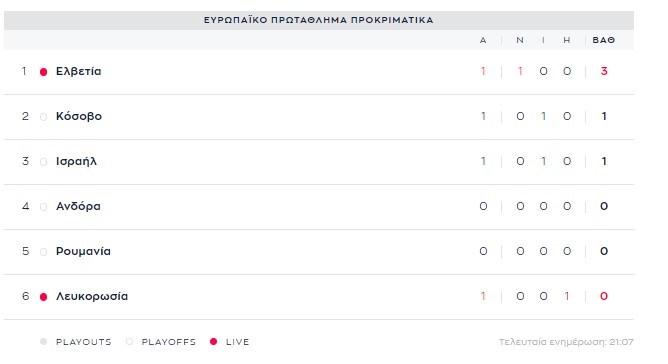Viewport: 668px width, 364px height.
Task: Click the Ελβετία points value 3
Action: pyautogui.click(x=604, y=71)
